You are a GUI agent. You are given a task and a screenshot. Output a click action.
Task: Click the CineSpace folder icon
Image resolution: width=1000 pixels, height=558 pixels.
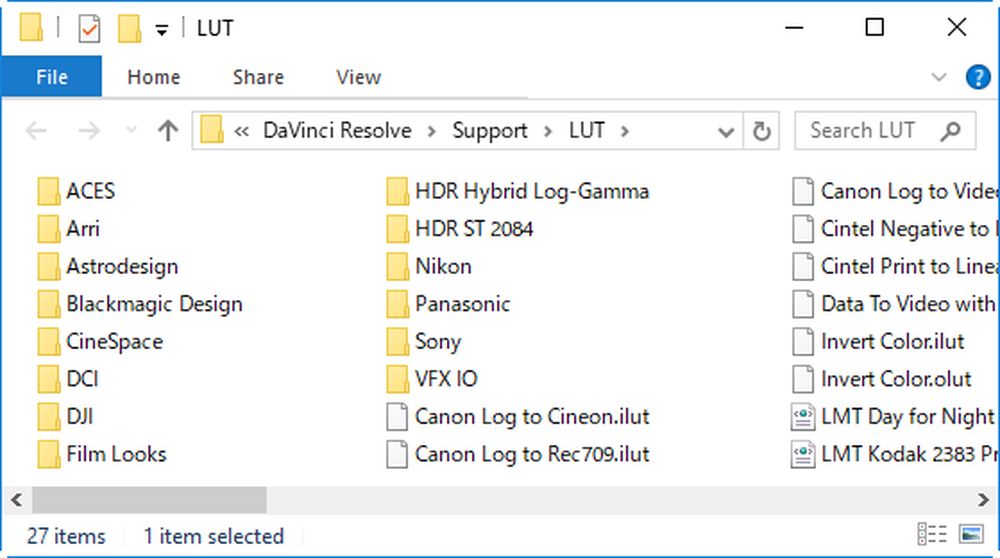(x=48, y=342)
